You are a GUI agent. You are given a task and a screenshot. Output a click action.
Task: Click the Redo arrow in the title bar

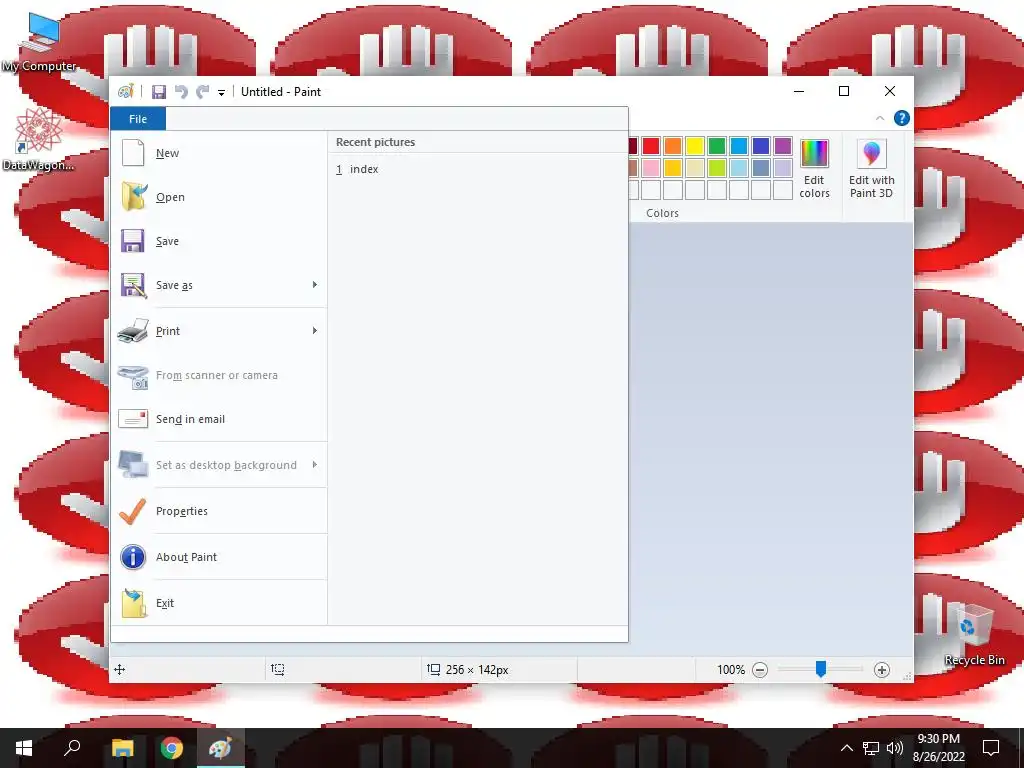coord(203,92)
